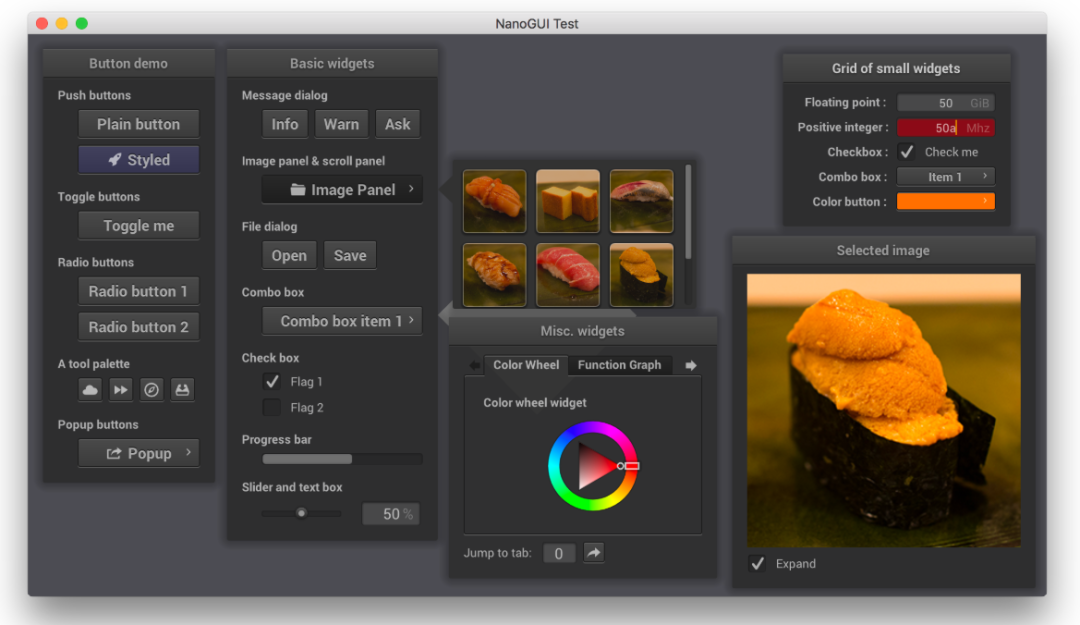Viewport: 1080px width, 625px height.
Task: Select the sea urchin gunkan thumbnail
Action: click(641, 275)
